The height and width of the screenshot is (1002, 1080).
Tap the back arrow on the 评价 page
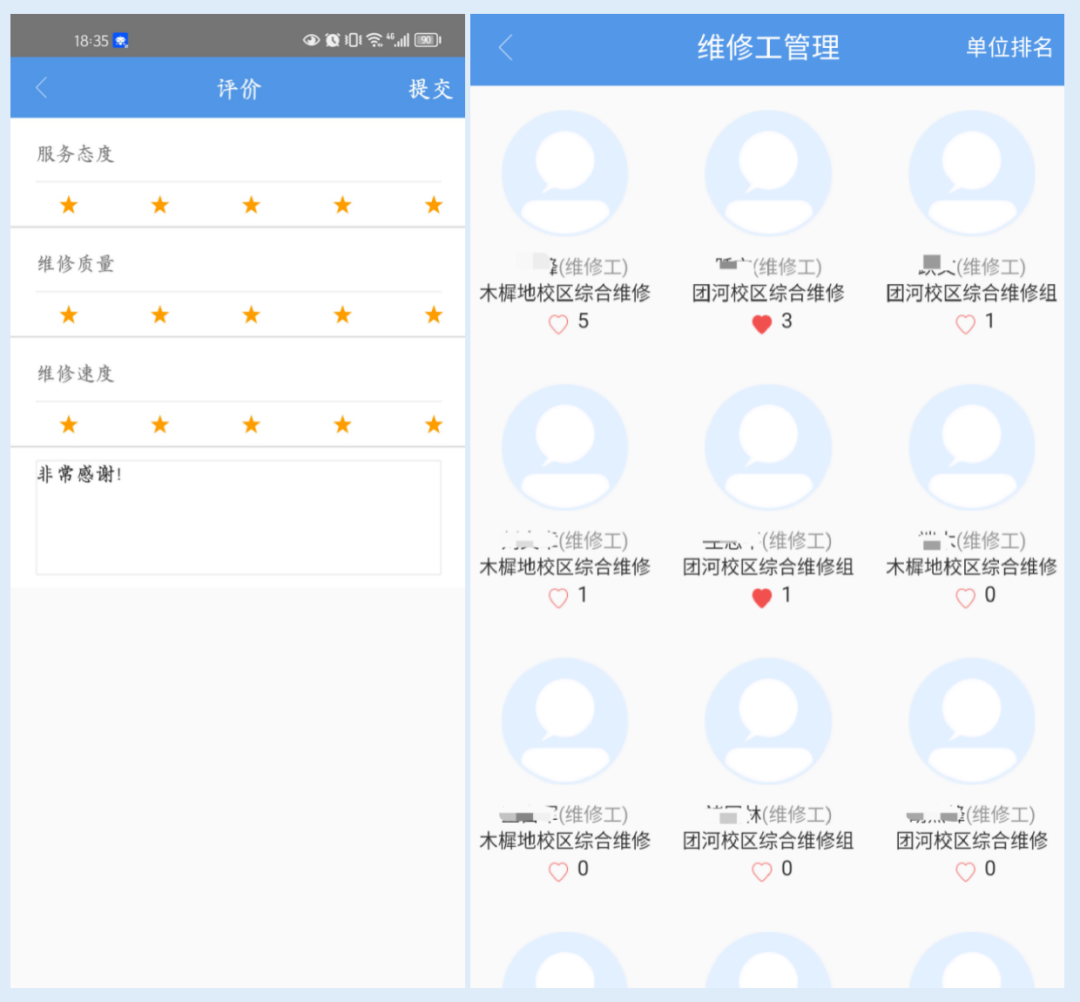pyautogui.click(x=40, y=90)
